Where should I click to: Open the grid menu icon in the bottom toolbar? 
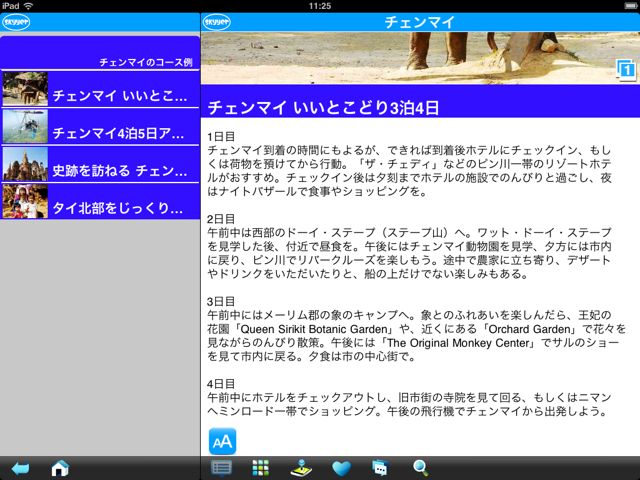click(x=260, y=468)
